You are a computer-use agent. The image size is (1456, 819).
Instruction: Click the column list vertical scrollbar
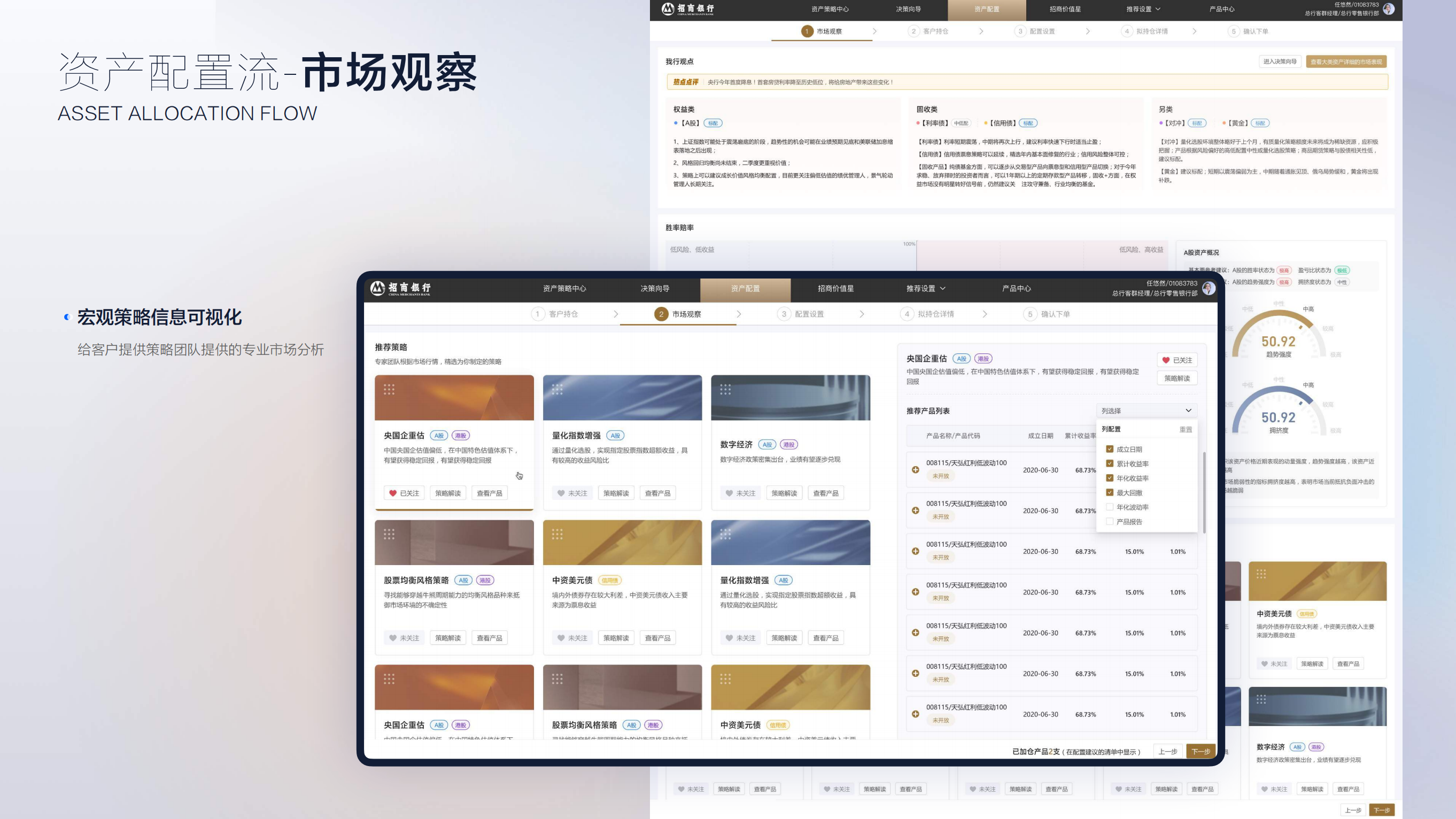[x=1204, y=492]
